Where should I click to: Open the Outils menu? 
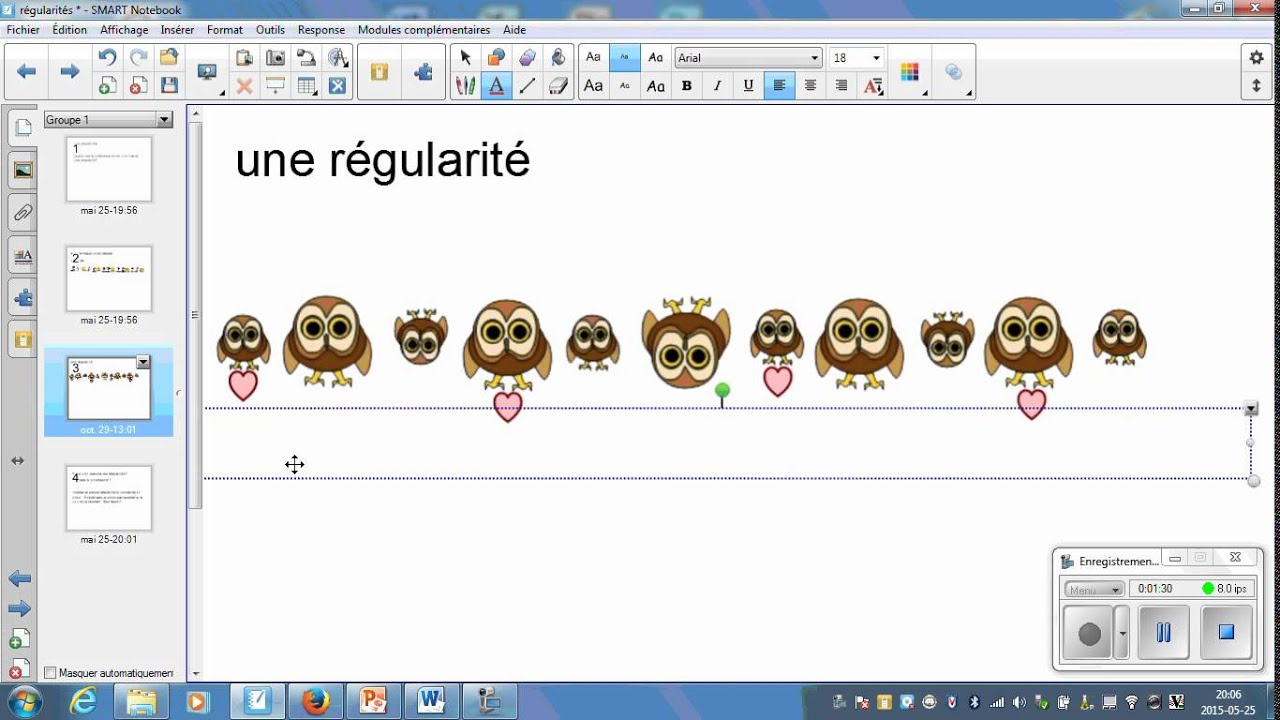[x=270, y=30]
